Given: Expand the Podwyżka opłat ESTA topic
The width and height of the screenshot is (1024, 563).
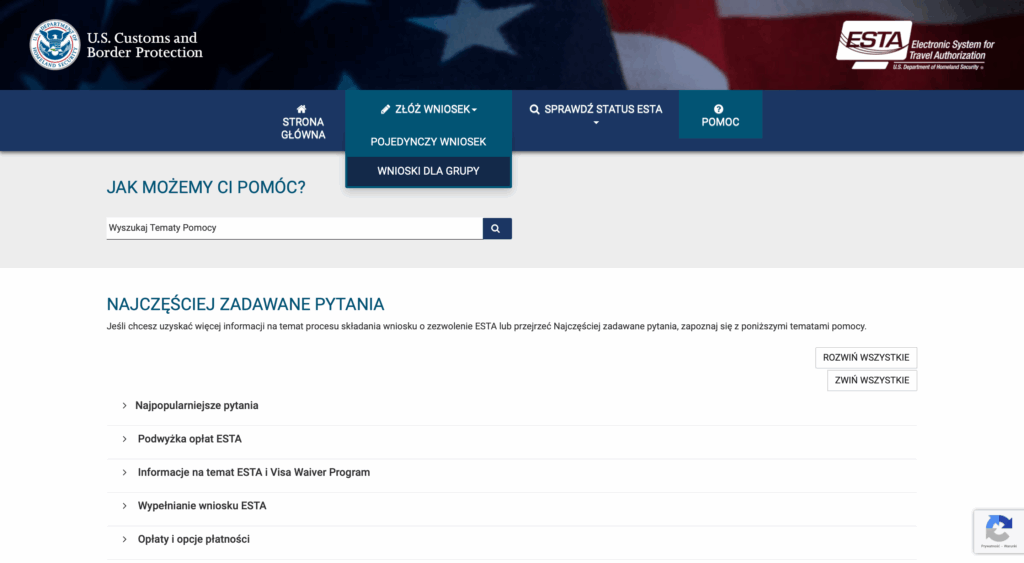Looking at the screenshot, I should [189, 439].
